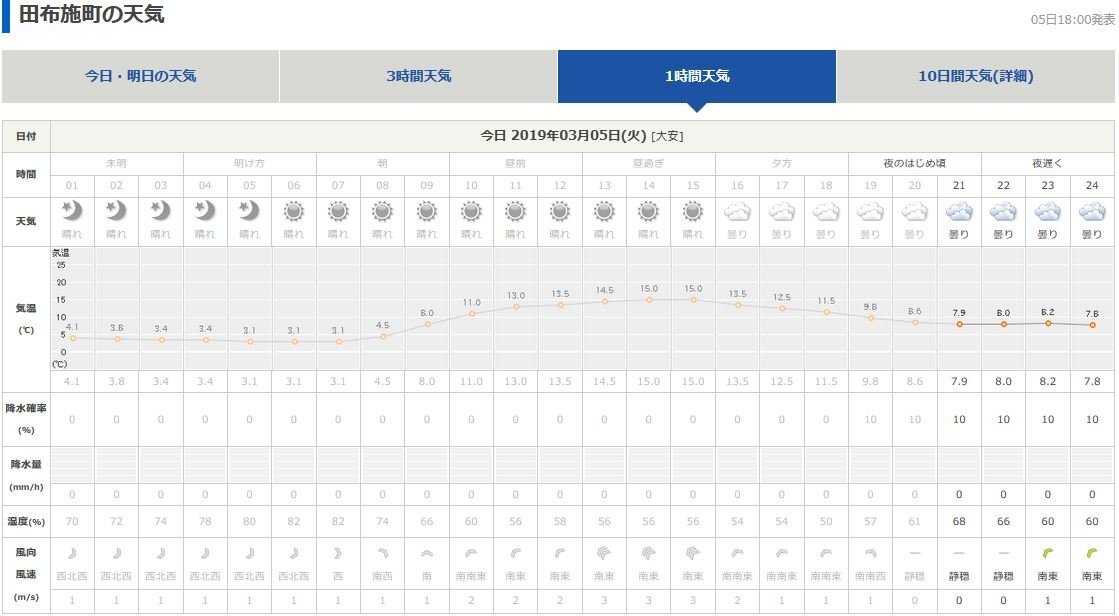Click the moon weather icon for hour 03
Screen dimensions: 1119x616
click(161, 211)
